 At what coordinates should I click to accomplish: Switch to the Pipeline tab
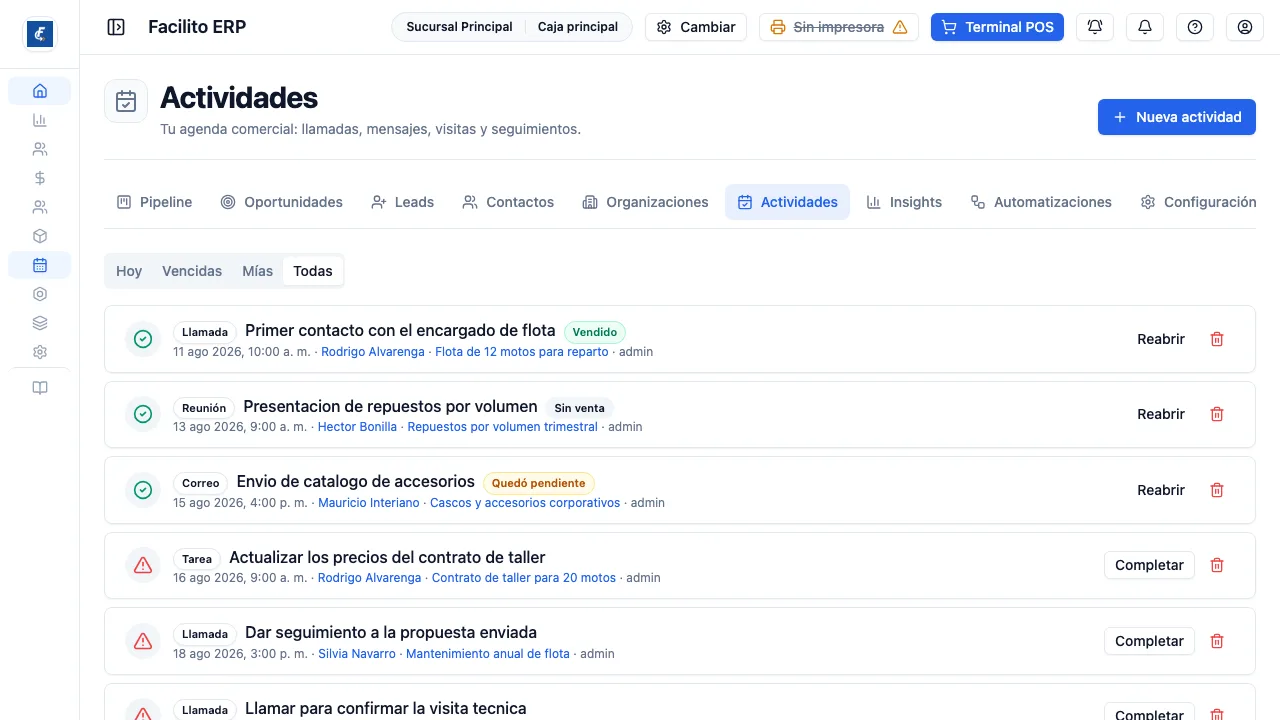point(154,202)
